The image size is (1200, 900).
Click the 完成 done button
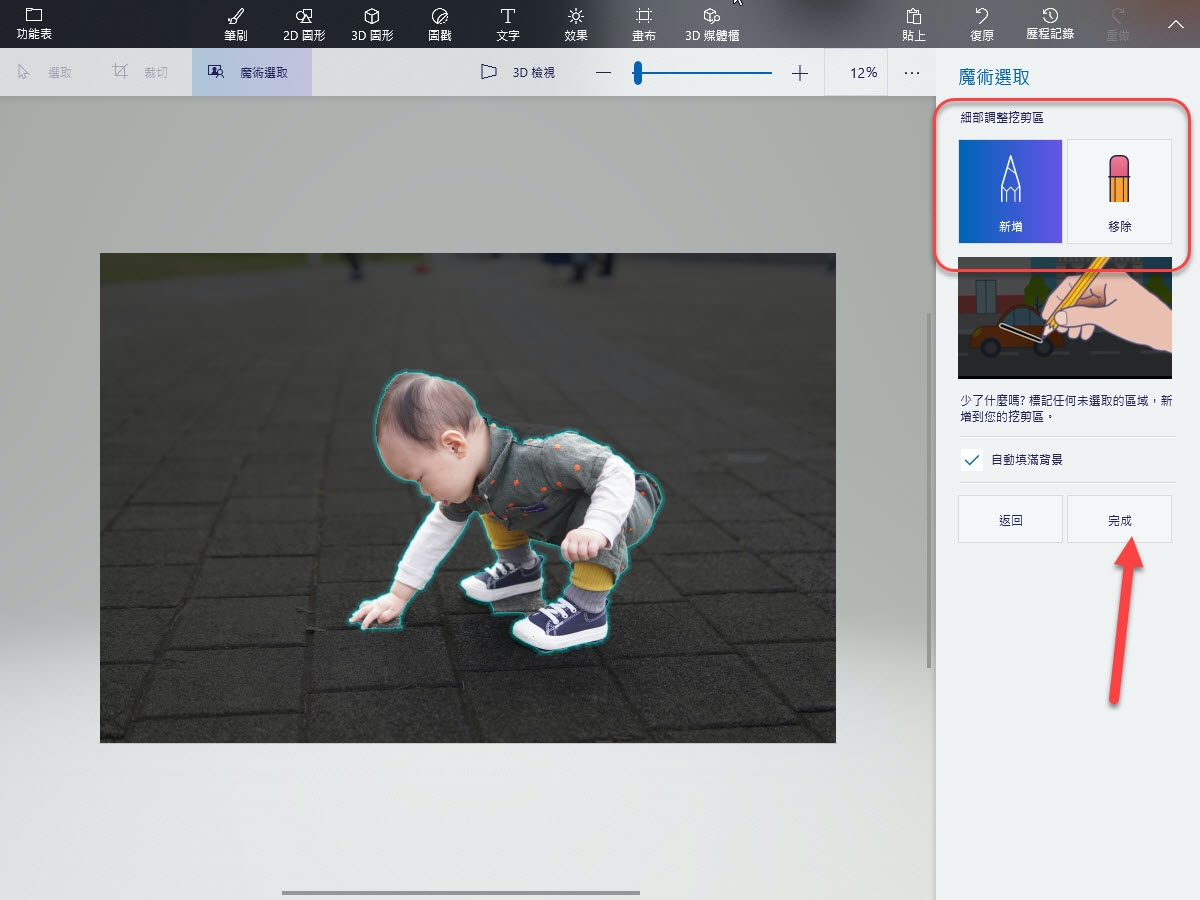(x=1119, y=520)
